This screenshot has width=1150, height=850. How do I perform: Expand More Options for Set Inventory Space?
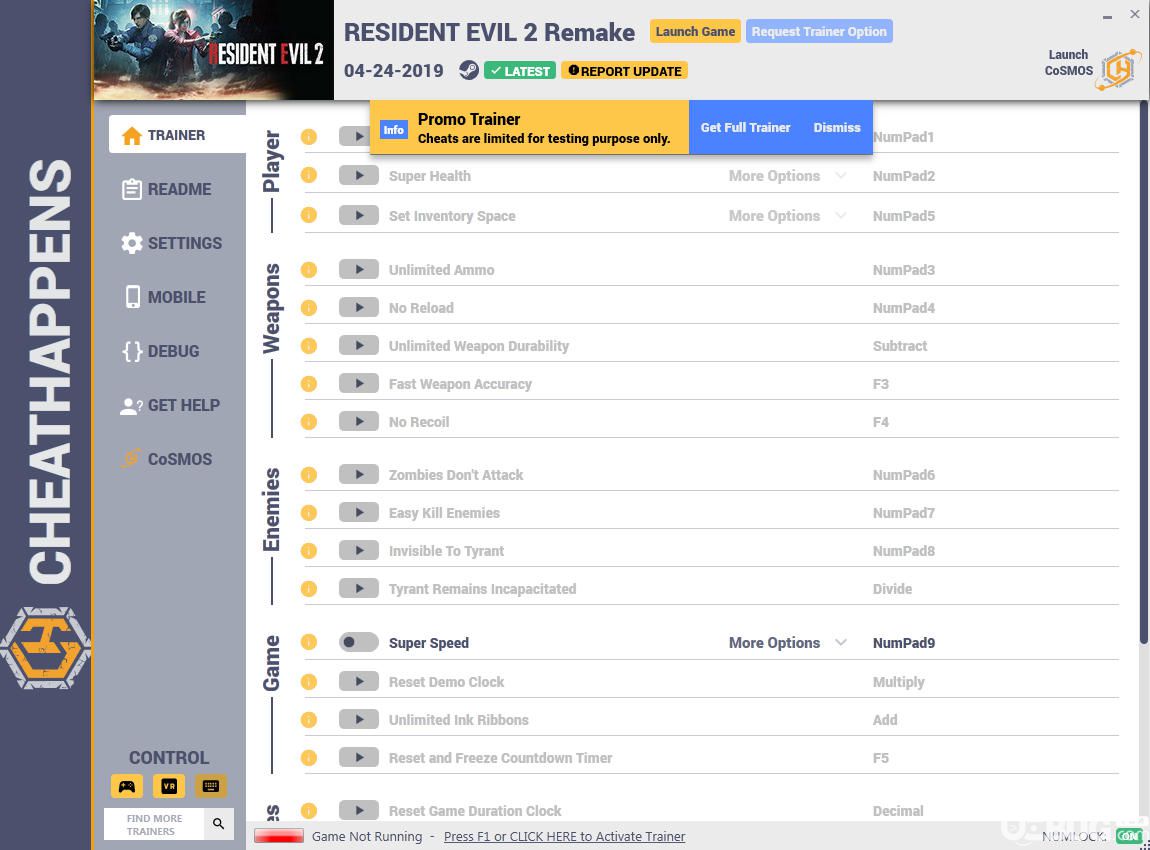point(788,216)
